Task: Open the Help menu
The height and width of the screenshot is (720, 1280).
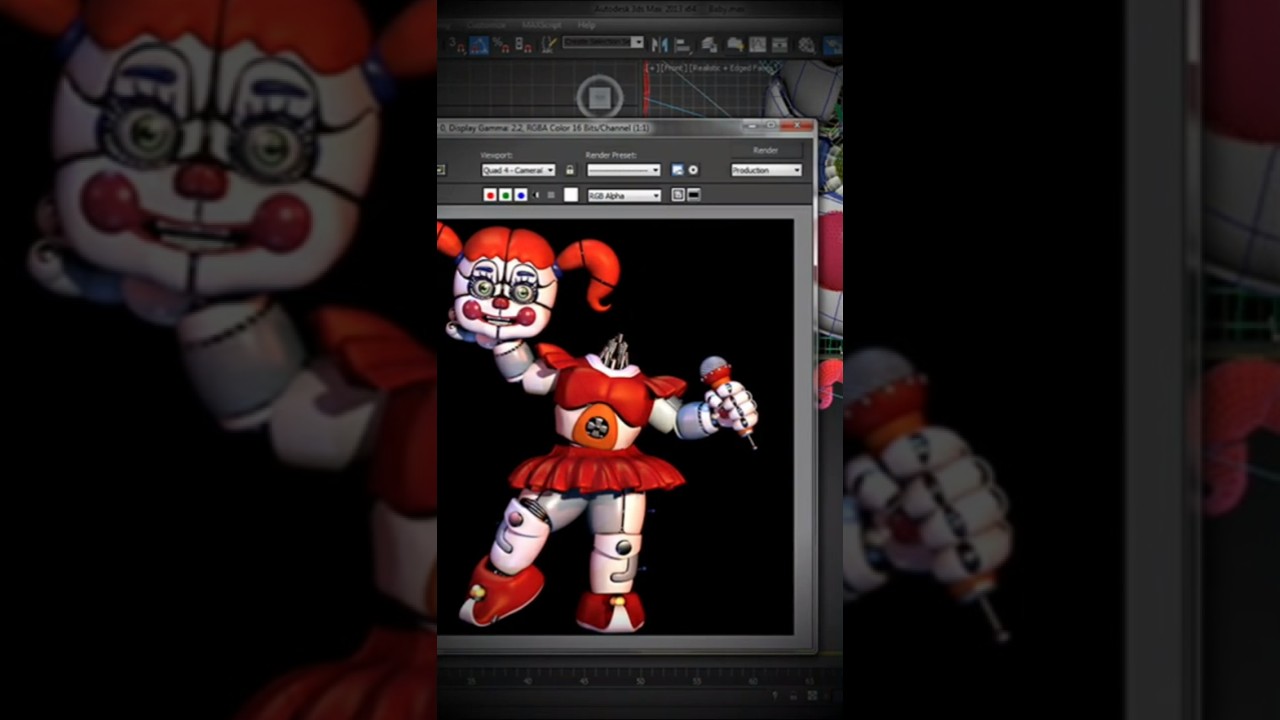Action: pyautogui.click(x=586, y=25)
